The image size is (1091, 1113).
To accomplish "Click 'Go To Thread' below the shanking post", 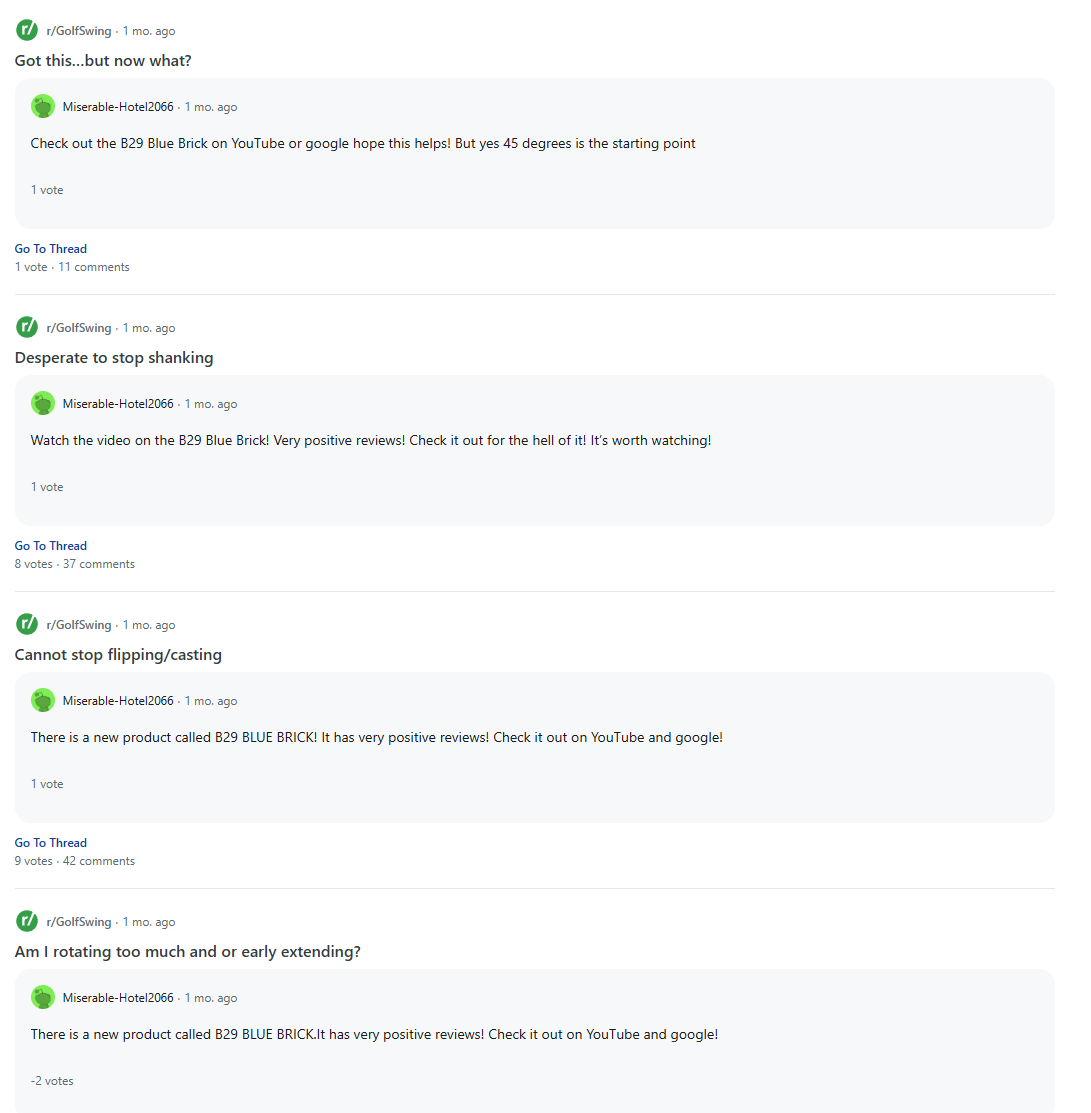I will point(50,545).
